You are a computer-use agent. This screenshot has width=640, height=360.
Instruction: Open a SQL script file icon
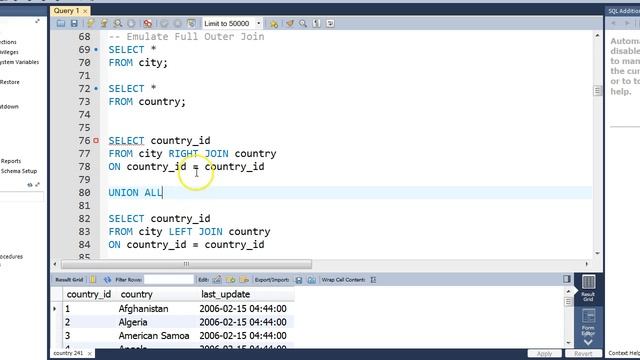(x=61, y=24)
